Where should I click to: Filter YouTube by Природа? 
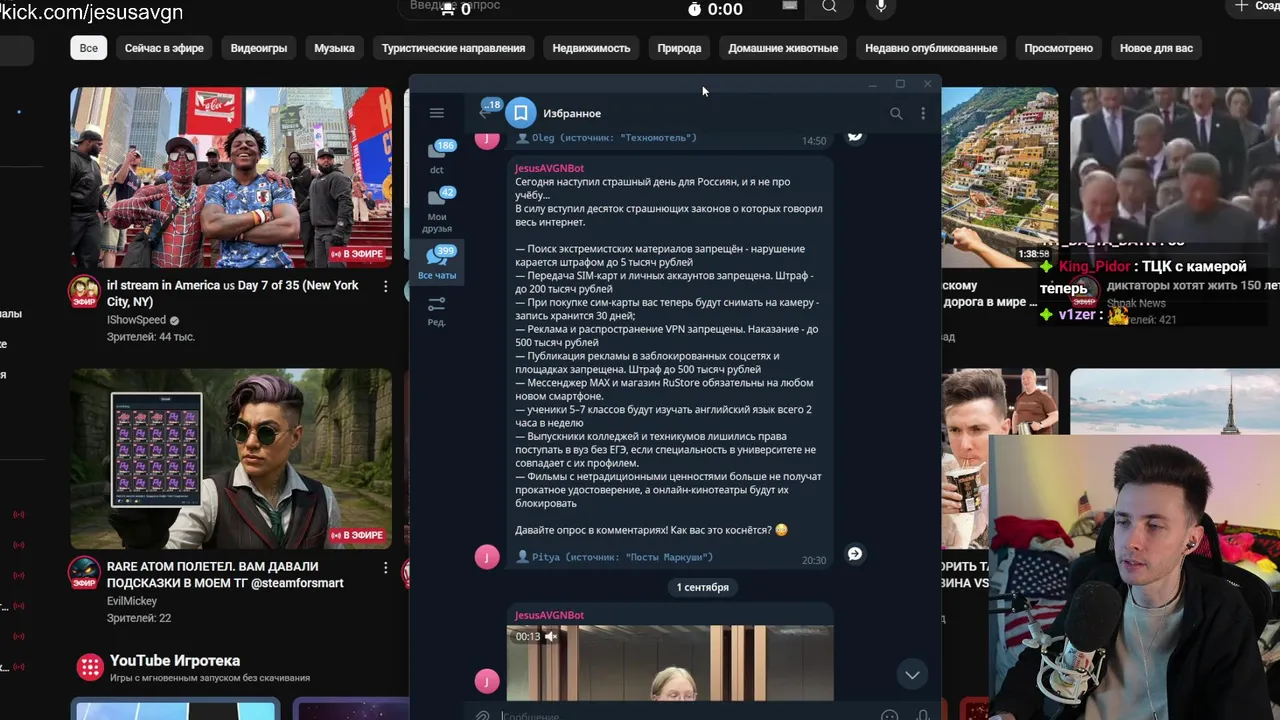(679, 48)
